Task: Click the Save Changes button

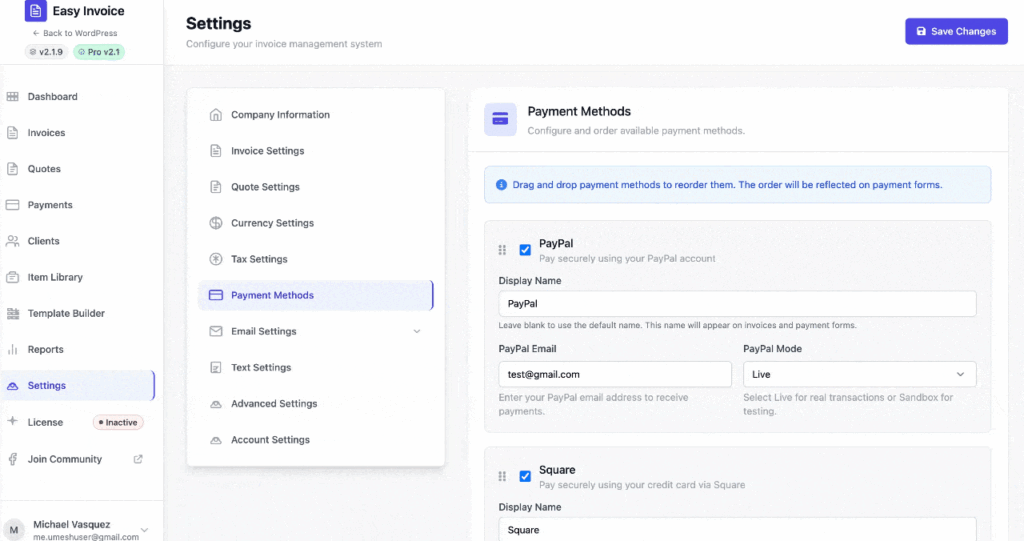Action: tap(955, 31)
